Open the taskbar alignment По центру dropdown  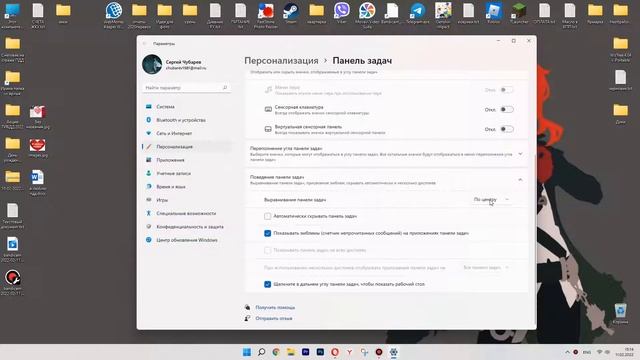click(x=491, y=200)
